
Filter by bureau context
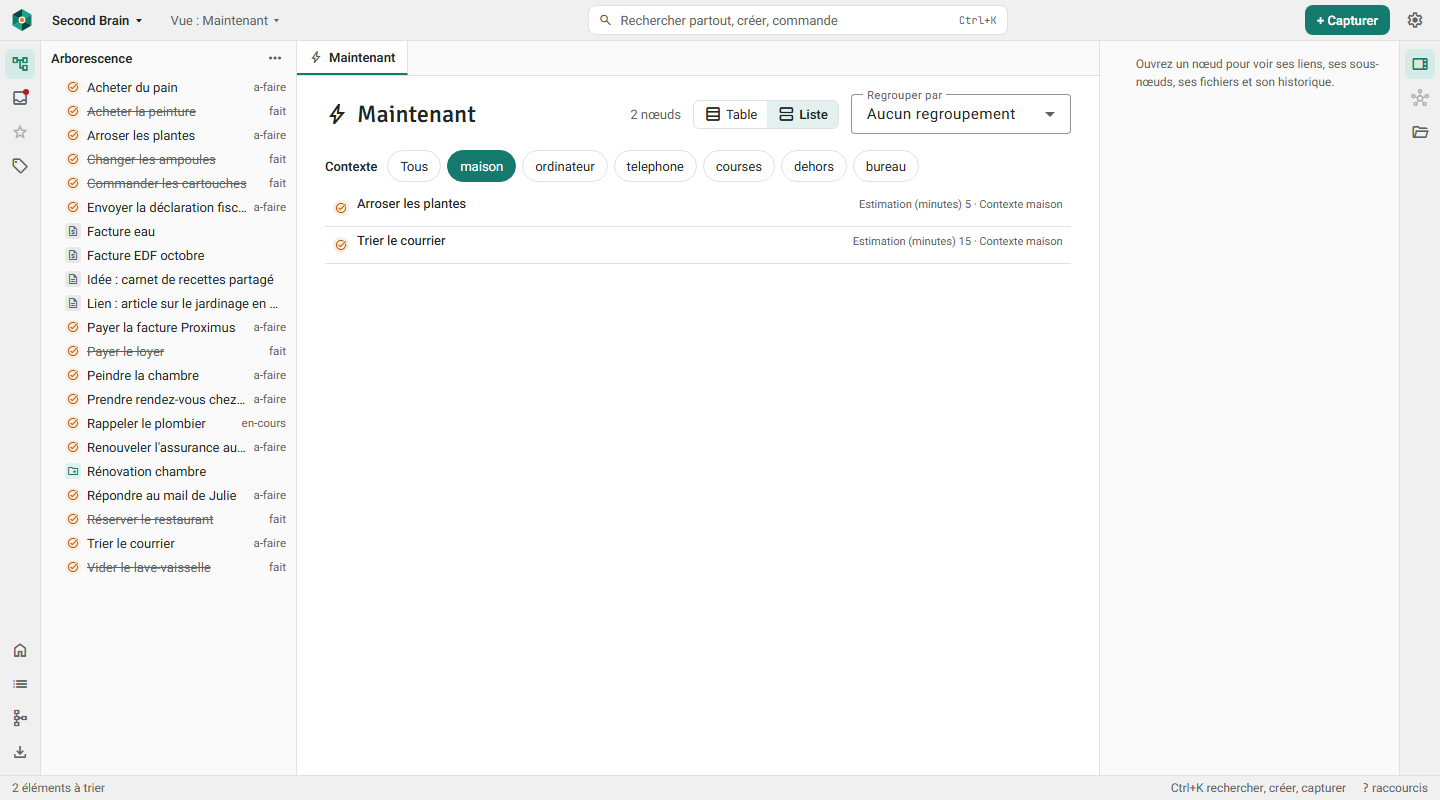[x=886, y=166]
